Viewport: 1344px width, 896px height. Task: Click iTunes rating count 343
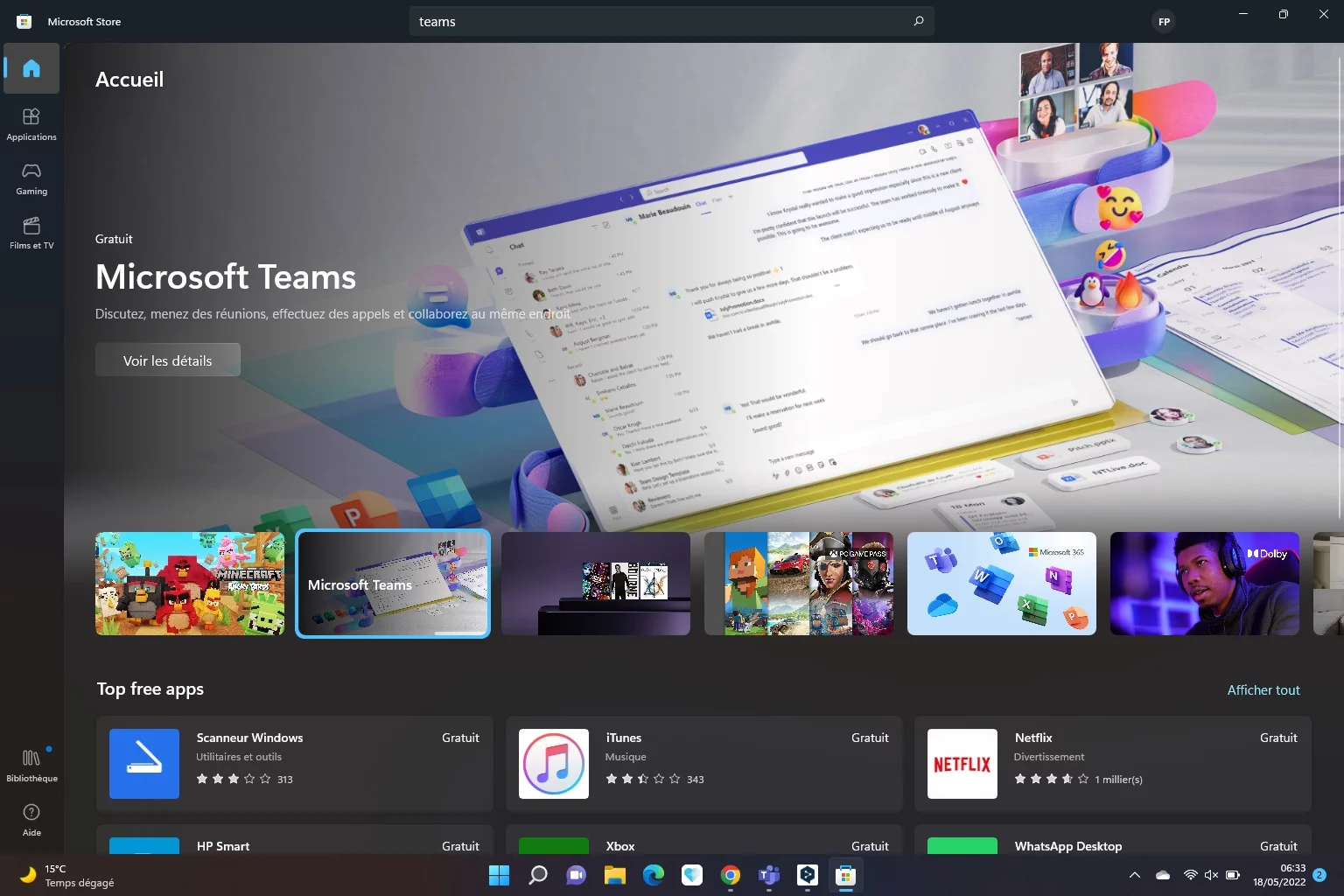696,779
